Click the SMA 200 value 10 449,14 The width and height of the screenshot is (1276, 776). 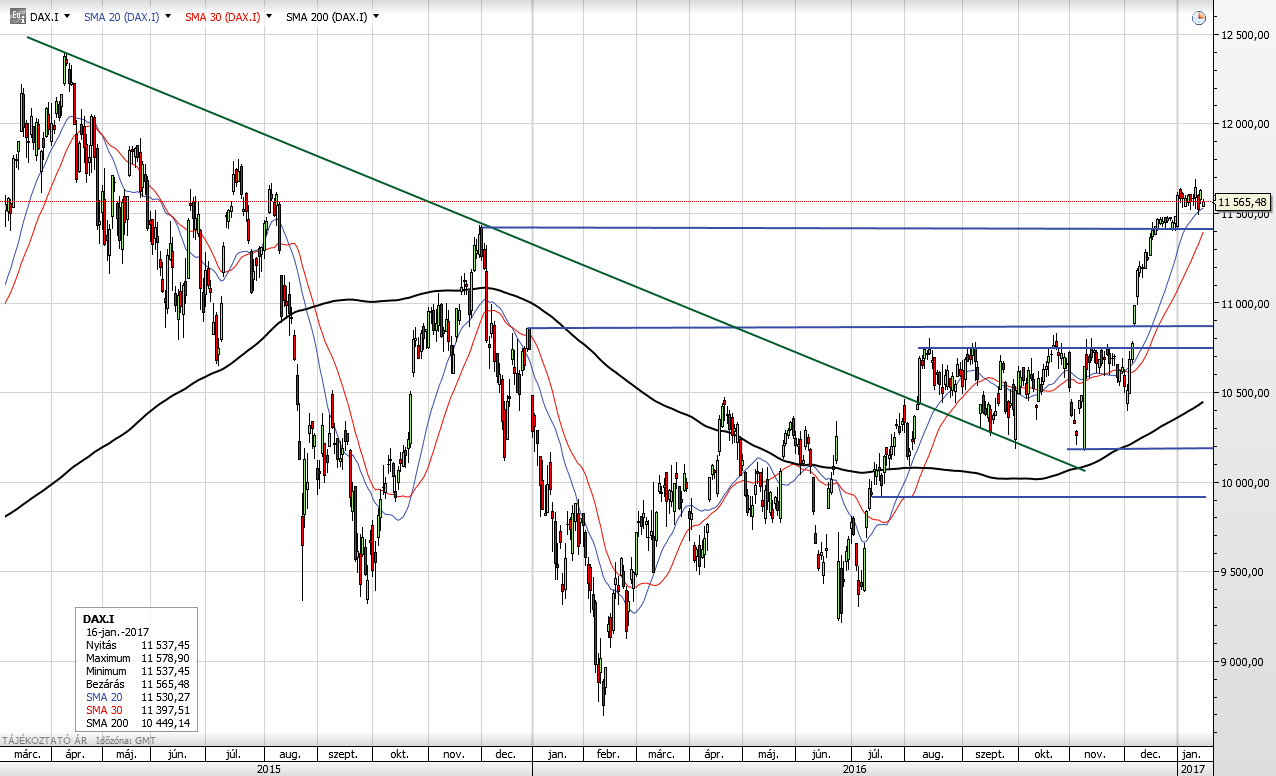pyautogui.click(x=166, y=723)
